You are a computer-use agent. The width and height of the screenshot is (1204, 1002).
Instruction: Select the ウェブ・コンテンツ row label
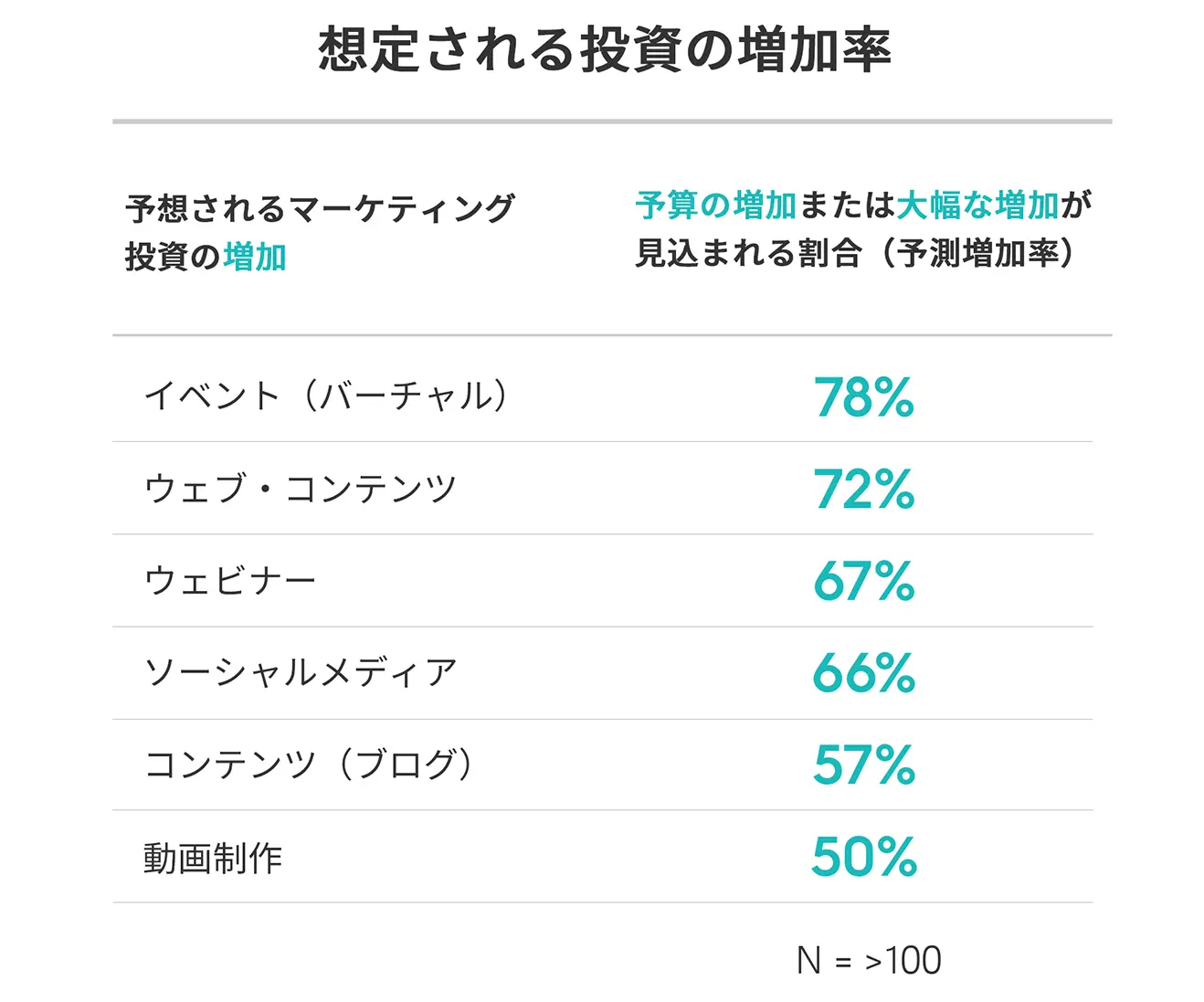coord(301,488)
